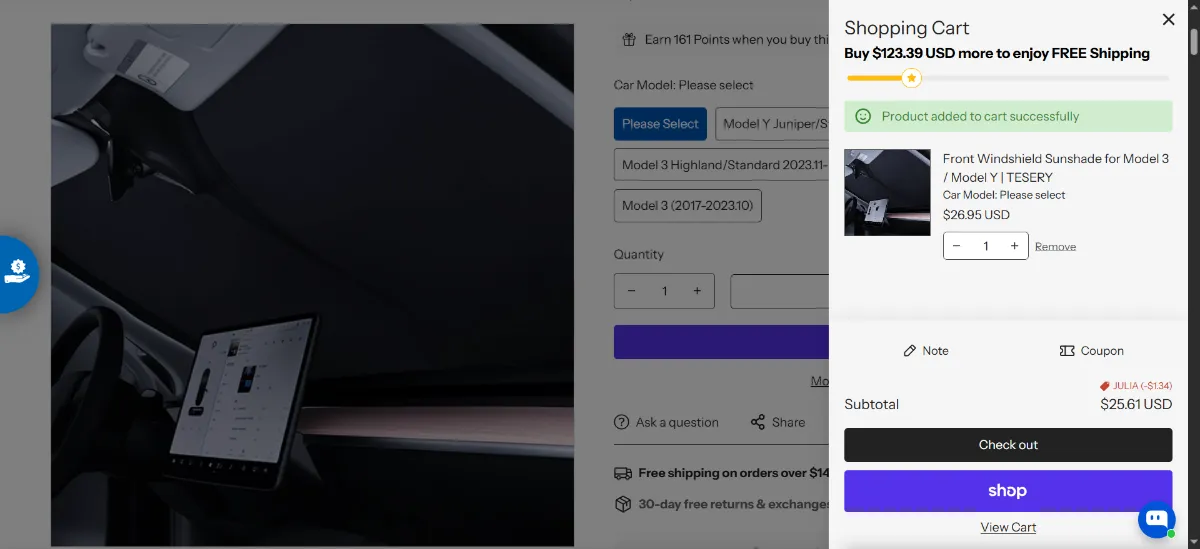This screenshot has width=1200, height=549.
Task: Decrease product page quantity with minus
Action: pos(631,291)
